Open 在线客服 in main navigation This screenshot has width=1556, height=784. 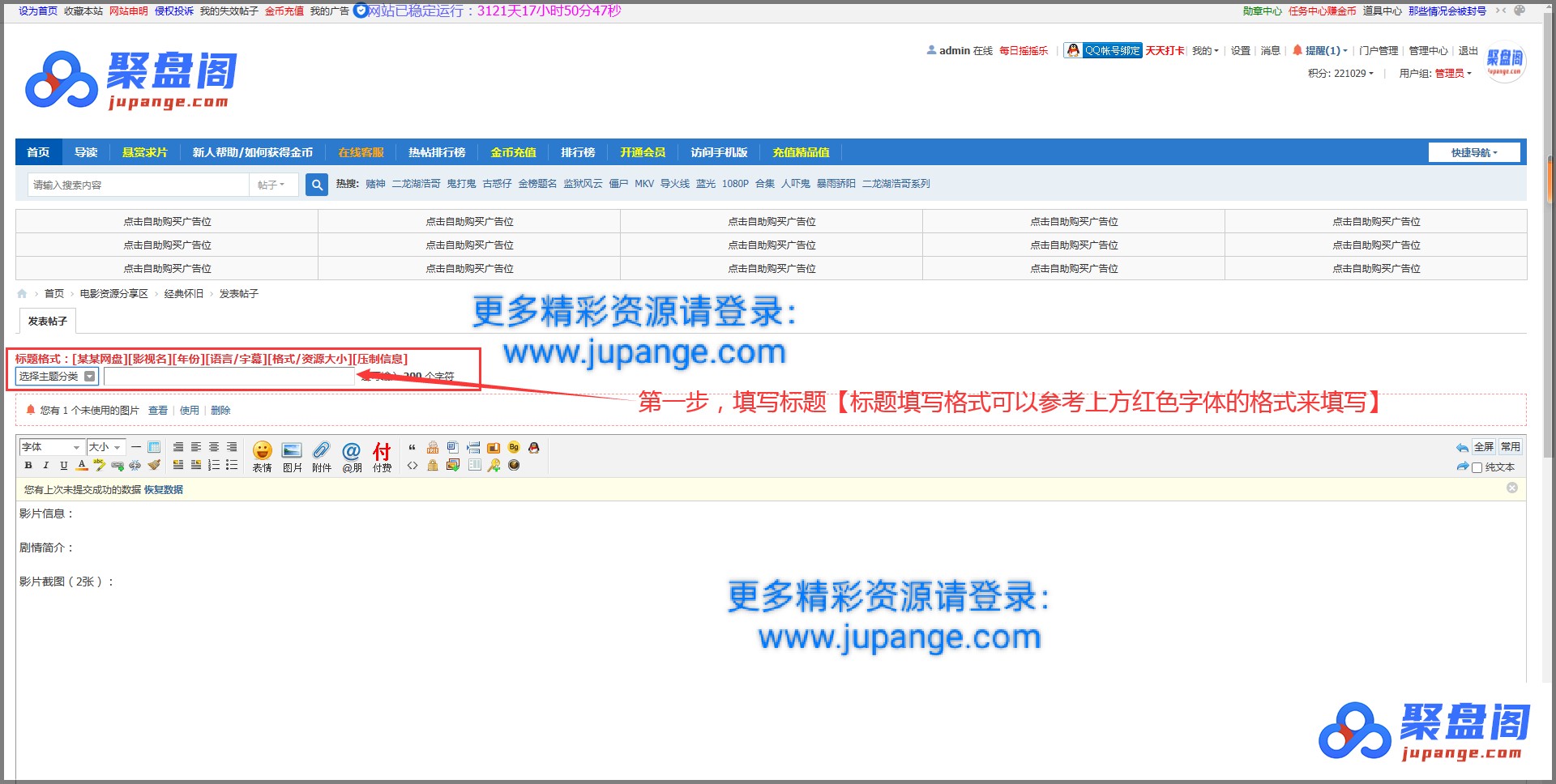361,152
